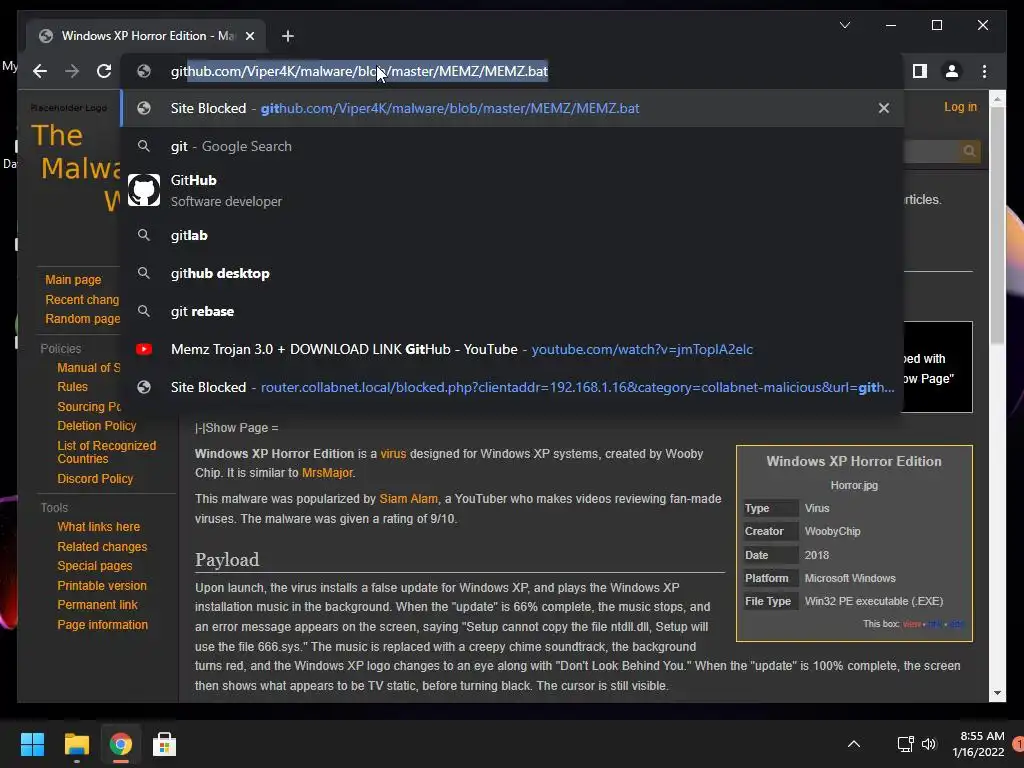Follow the Siam Alam link
The width and height of the screenshot is (1024, 768).
[408, 499]
